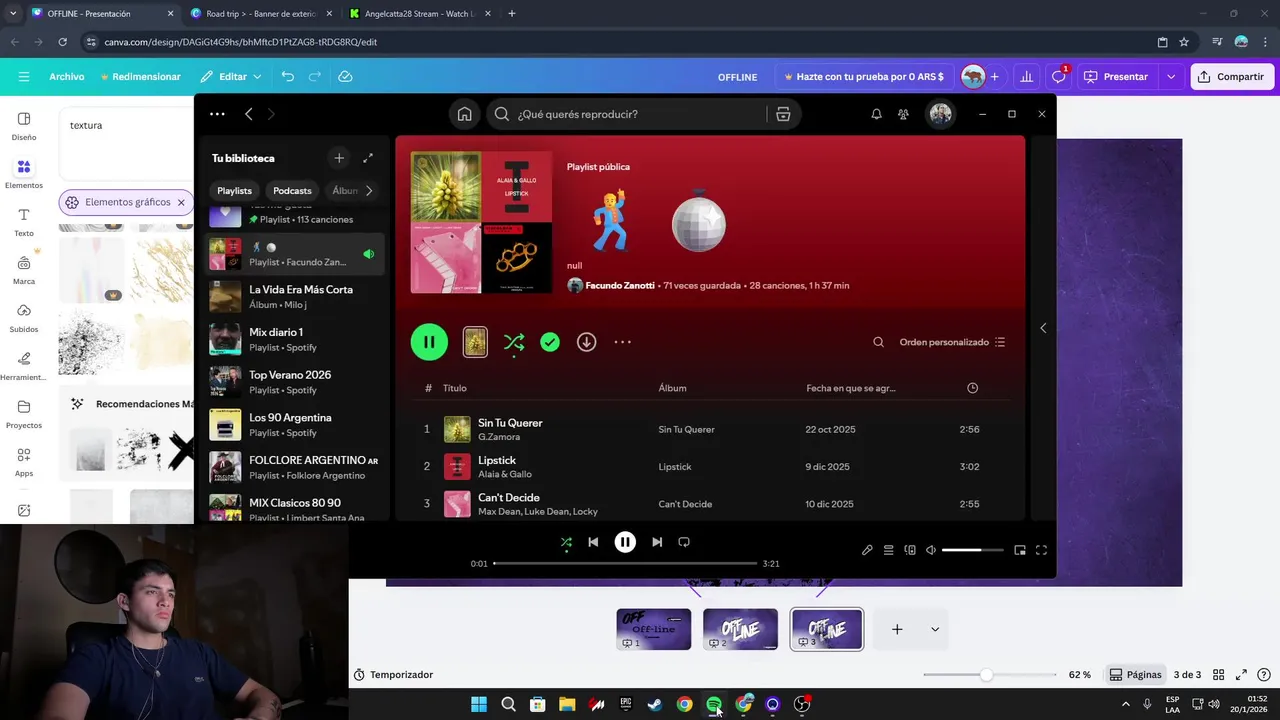
Task: Toggle Canva grid view button
Action: (1217, 675)
